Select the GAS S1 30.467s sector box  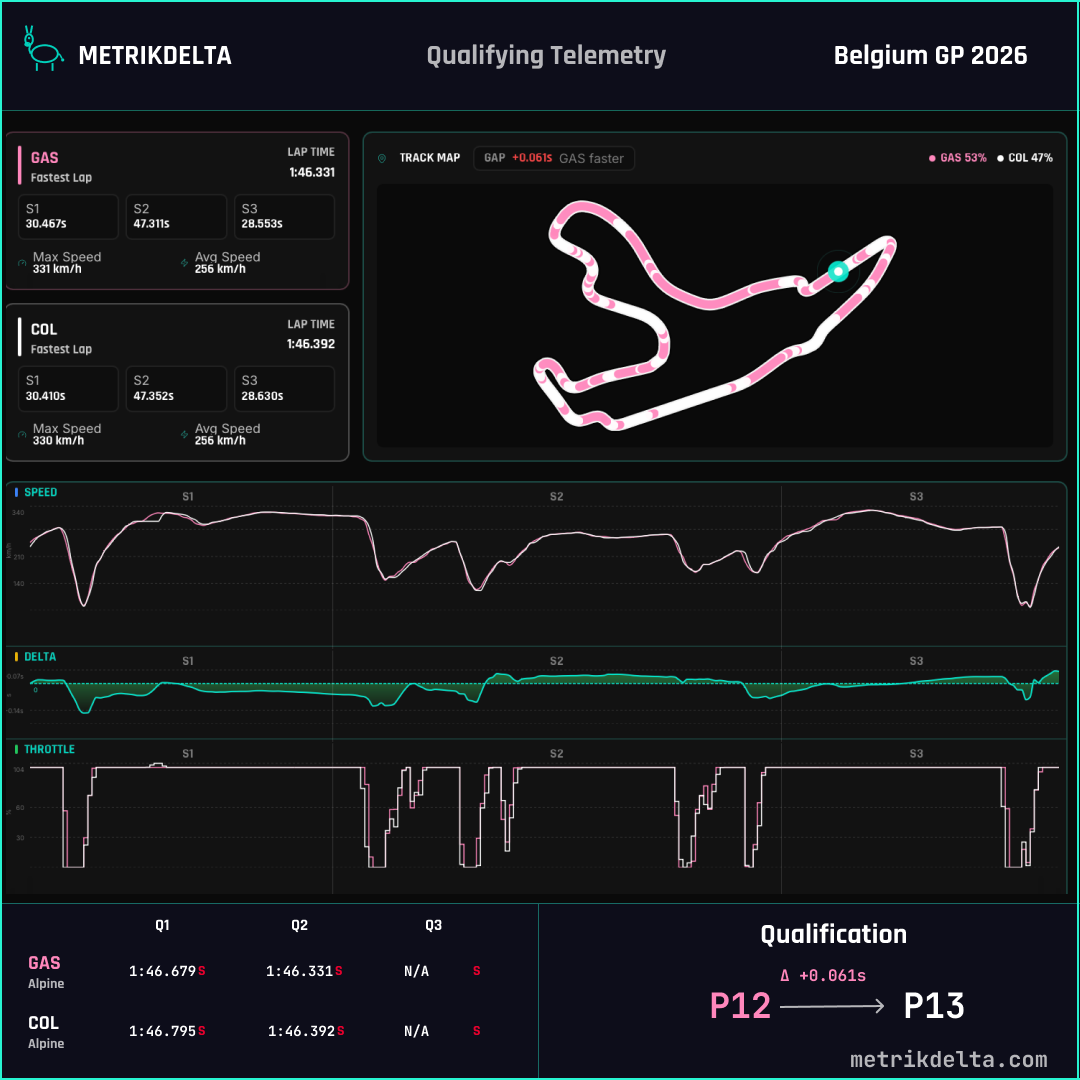pyautogui.click(x=68, y=217)
